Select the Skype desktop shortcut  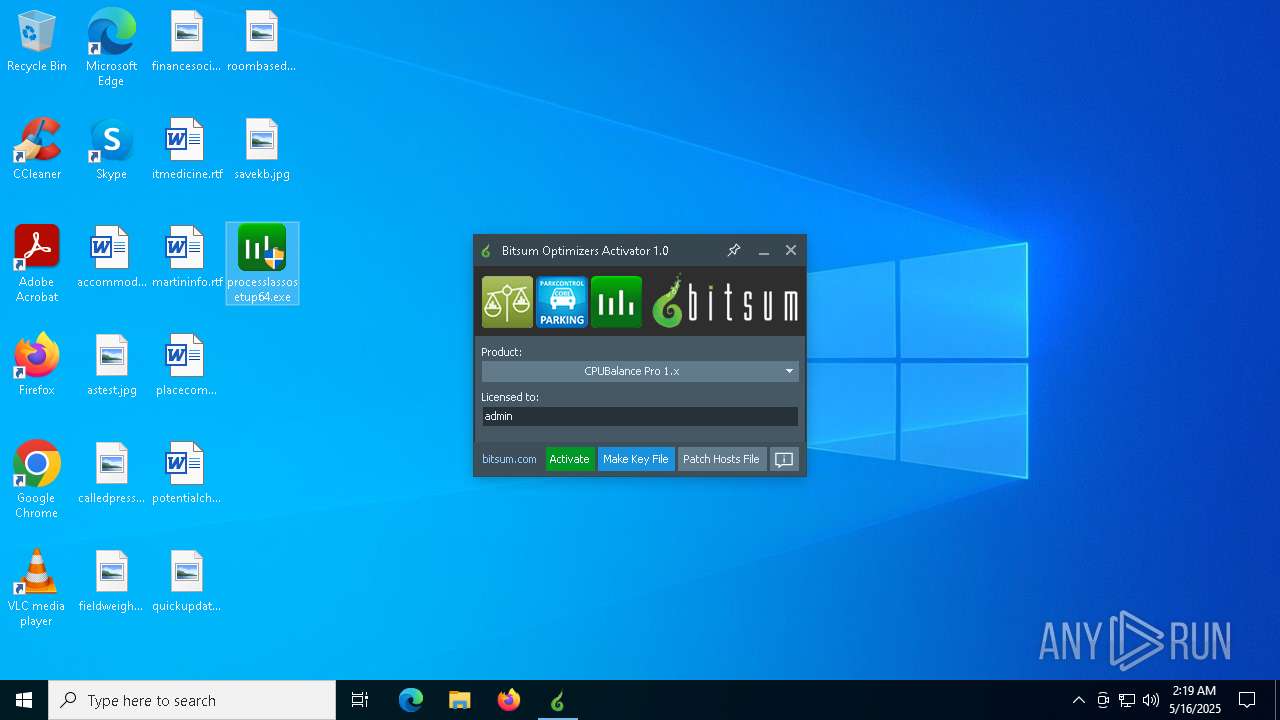(x=111, y=149)
